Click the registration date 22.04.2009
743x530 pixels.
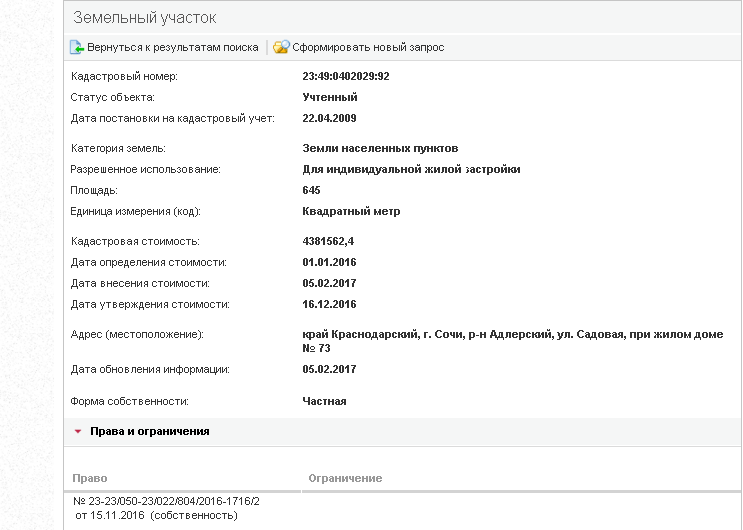click(329, 118)
